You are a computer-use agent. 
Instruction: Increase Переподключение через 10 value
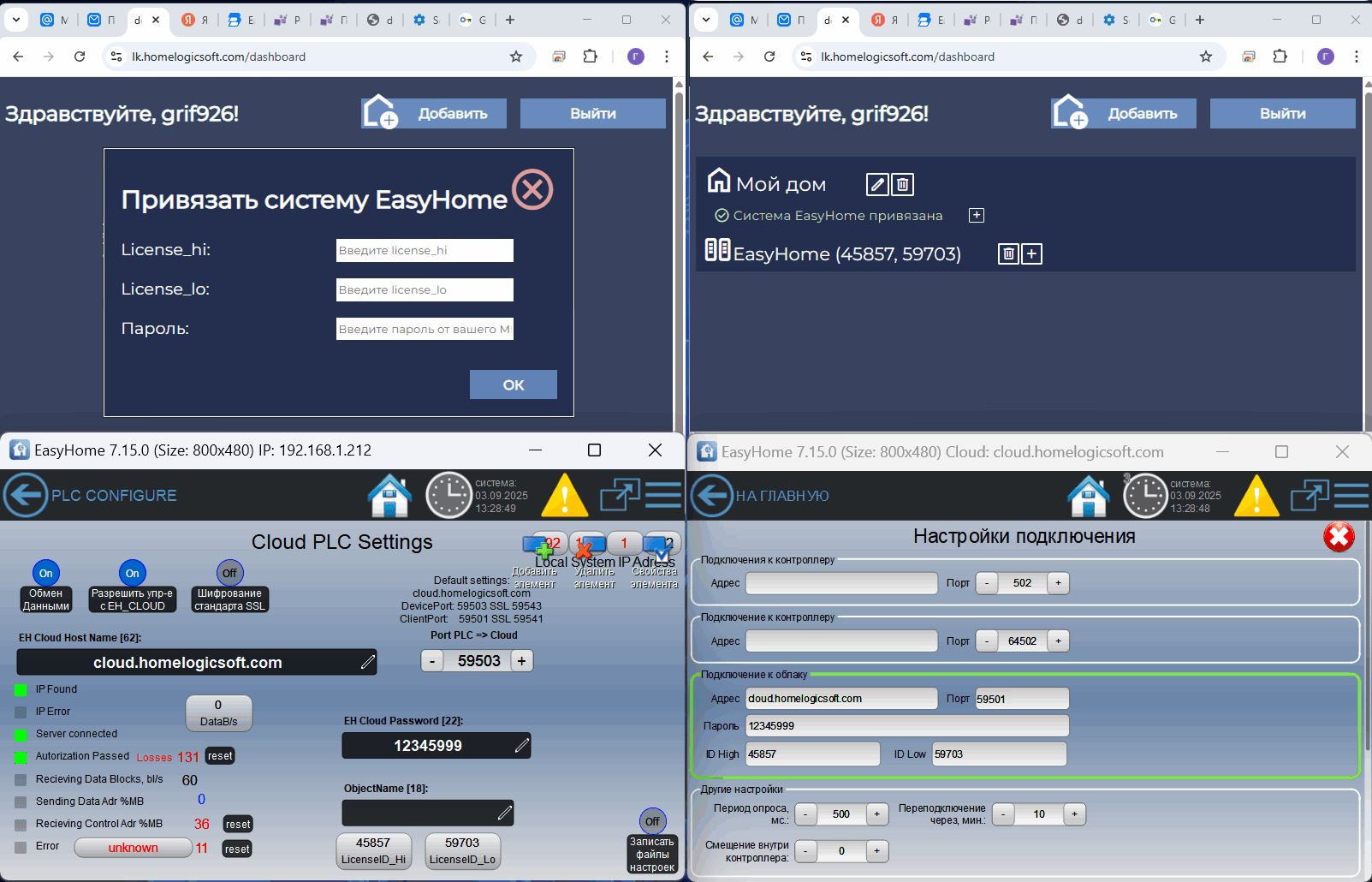point(1074,814)
